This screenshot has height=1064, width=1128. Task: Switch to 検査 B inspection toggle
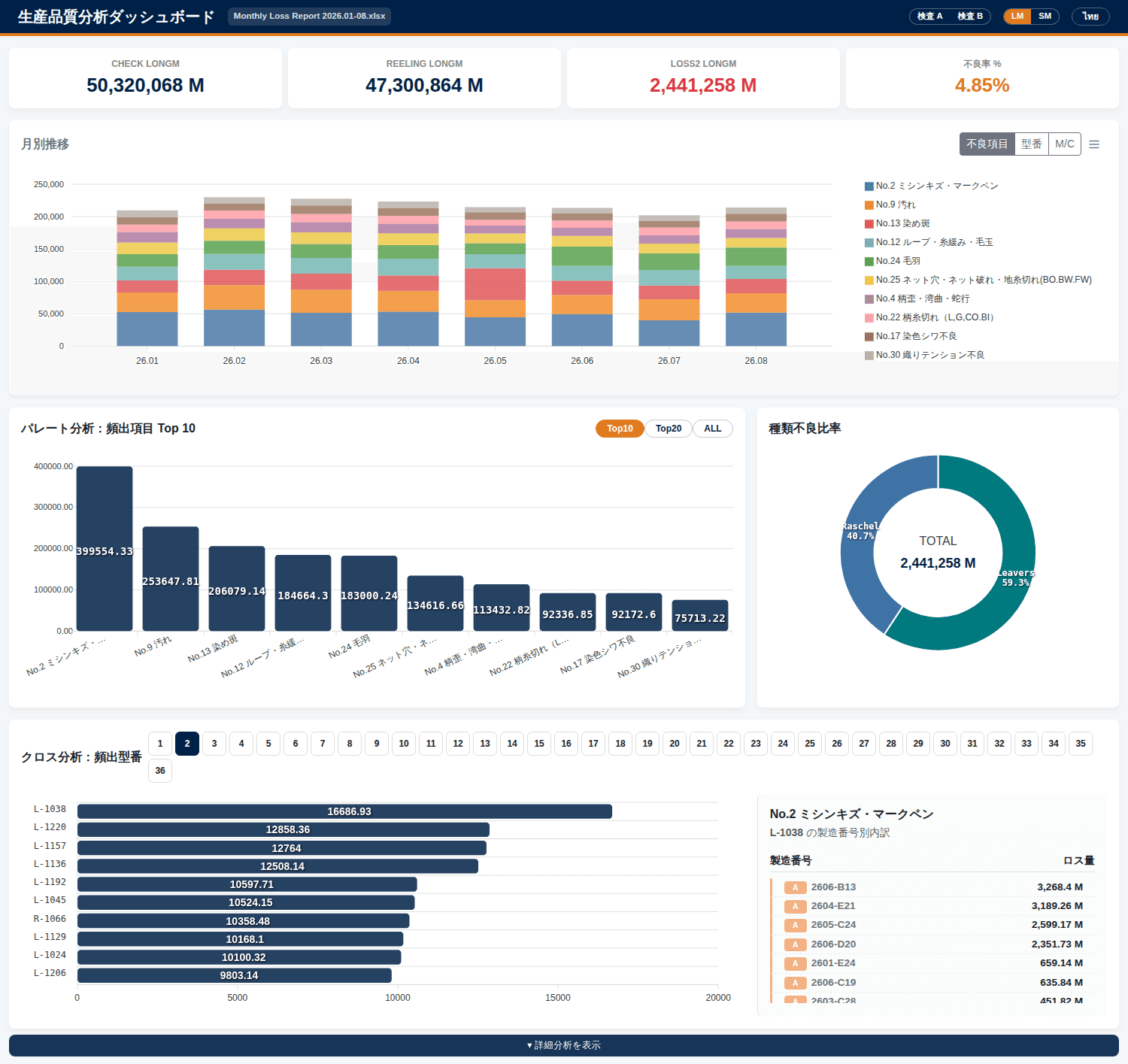tap(970, 16)
